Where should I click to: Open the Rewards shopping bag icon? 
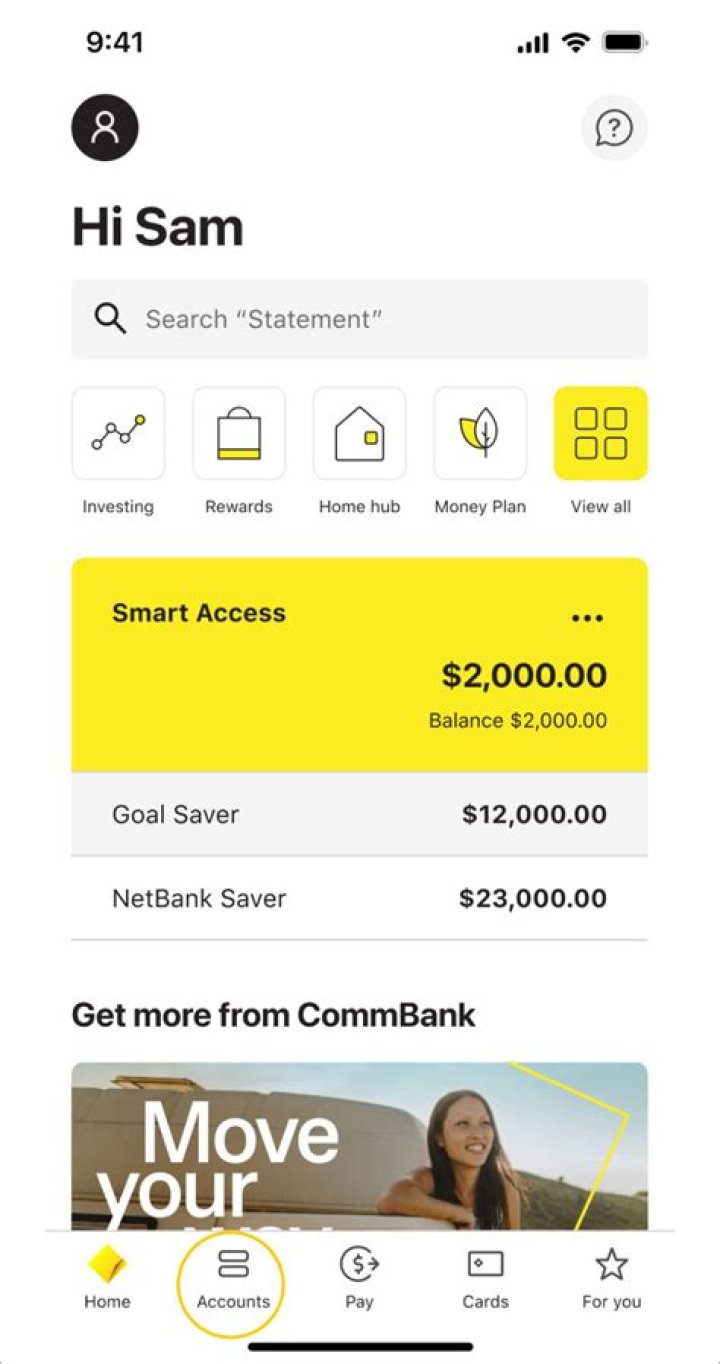pyautogui.click(x=239, y=434)
